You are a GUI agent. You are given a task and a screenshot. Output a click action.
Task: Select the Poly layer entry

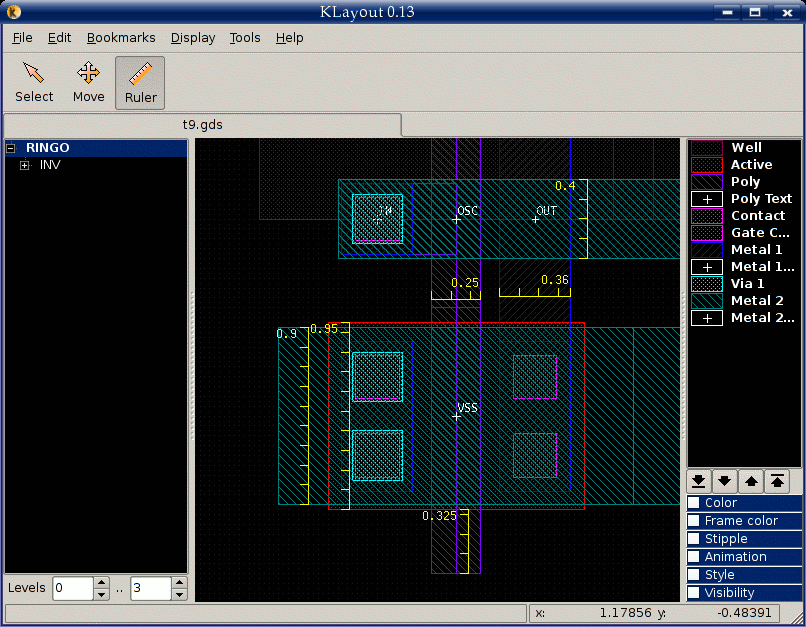(745, 182)
